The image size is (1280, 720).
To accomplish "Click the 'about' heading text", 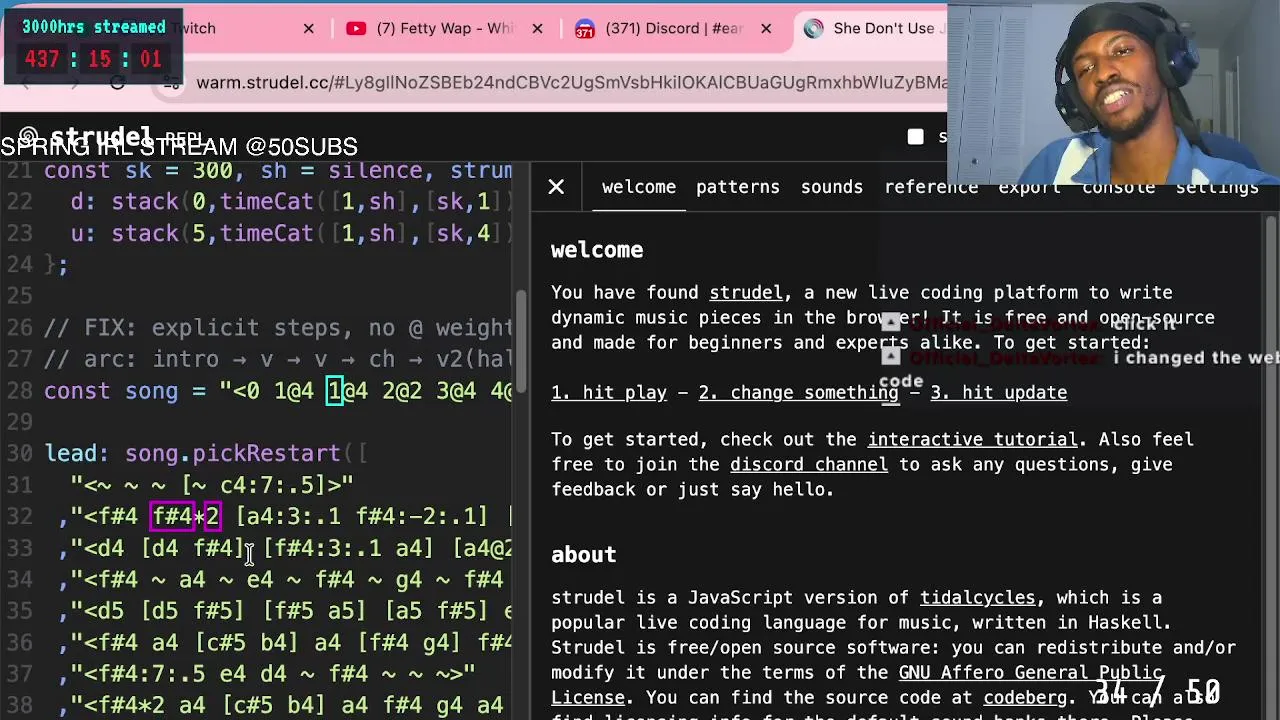I will 583,555.
